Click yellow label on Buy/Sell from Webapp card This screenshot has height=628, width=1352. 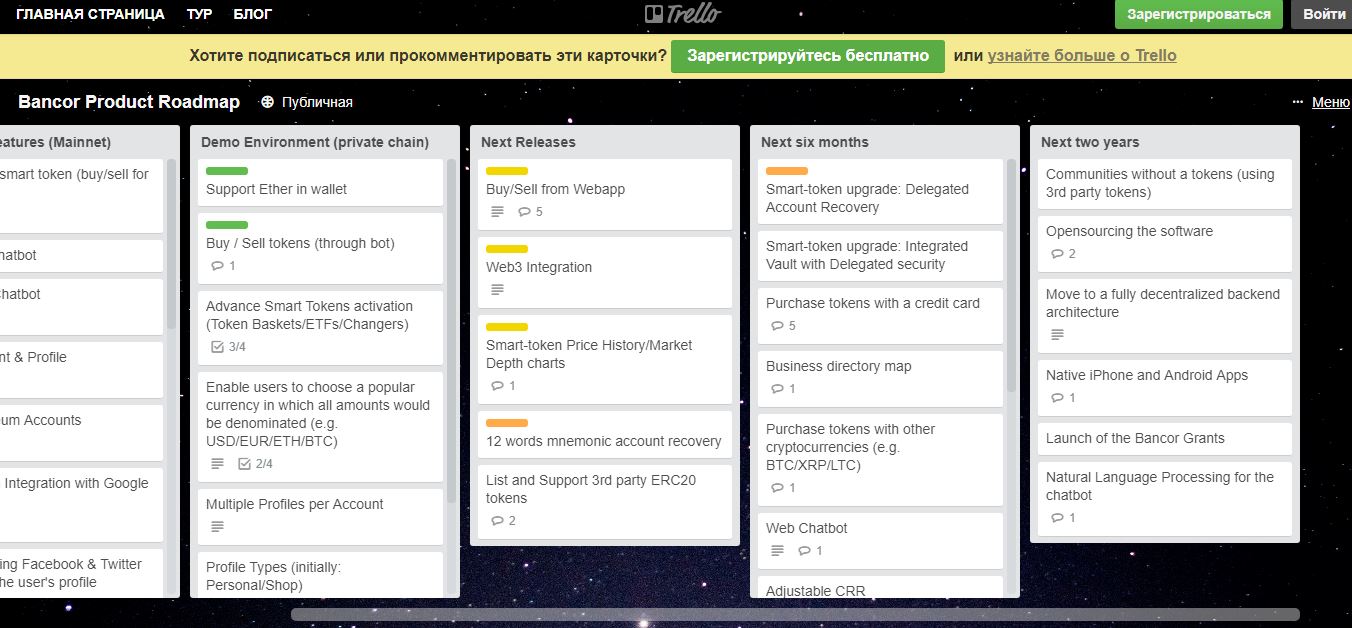(x=507, y=171)
